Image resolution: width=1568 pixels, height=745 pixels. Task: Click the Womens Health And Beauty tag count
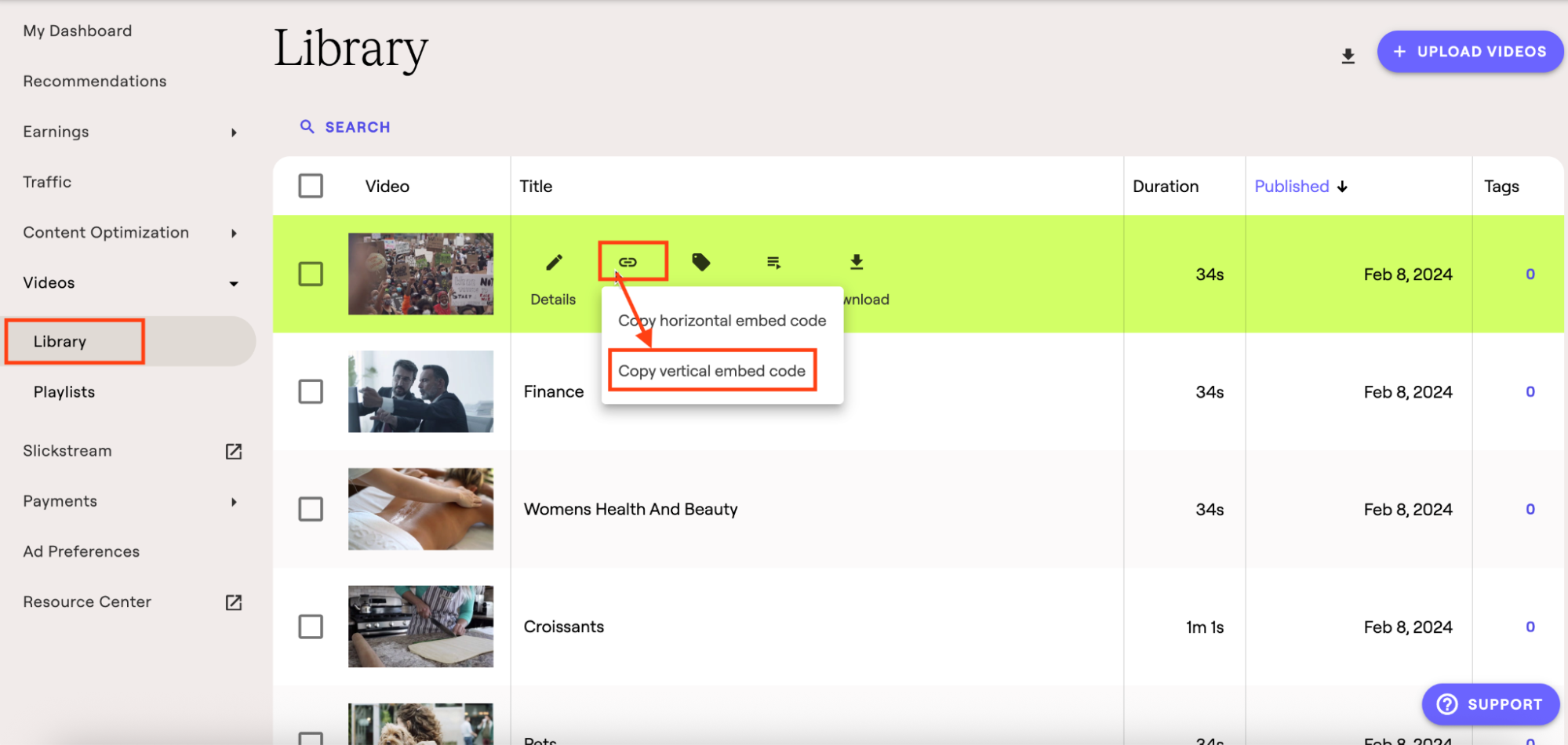pyautogui.click(x=1530, y=509)
